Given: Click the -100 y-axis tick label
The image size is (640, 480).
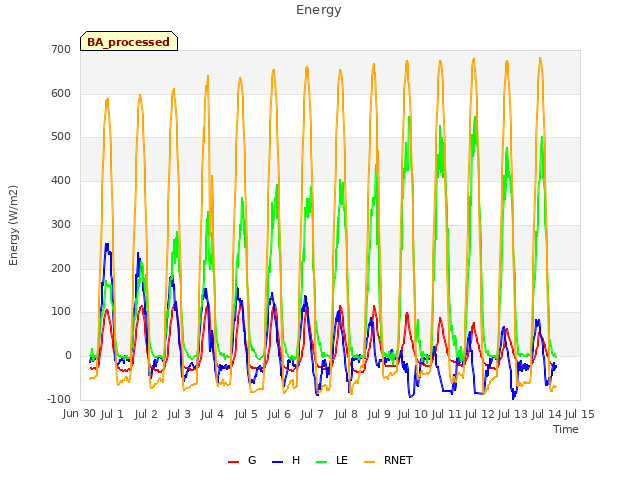Looking at the screenshot, I should tap(59, 399).
